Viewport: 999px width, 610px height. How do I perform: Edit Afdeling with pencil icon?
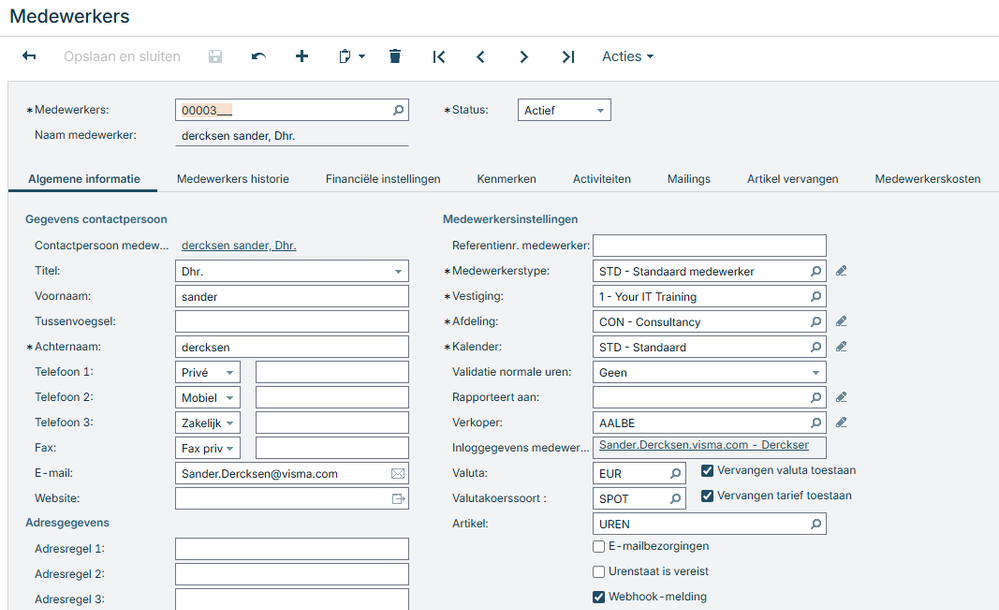(x=841, y=322)
